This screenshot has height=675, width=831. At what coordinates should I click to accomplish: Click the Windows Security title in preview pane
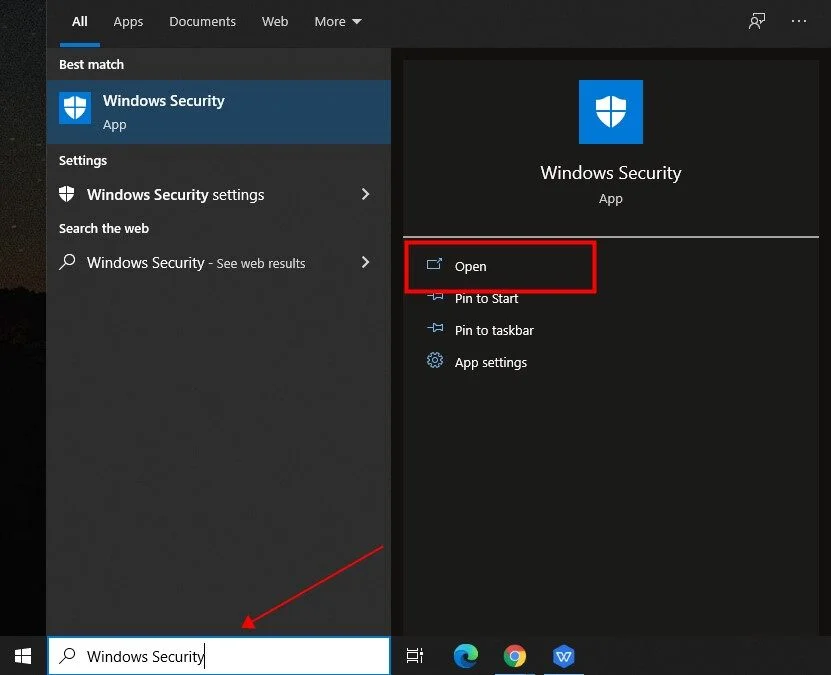611,173
